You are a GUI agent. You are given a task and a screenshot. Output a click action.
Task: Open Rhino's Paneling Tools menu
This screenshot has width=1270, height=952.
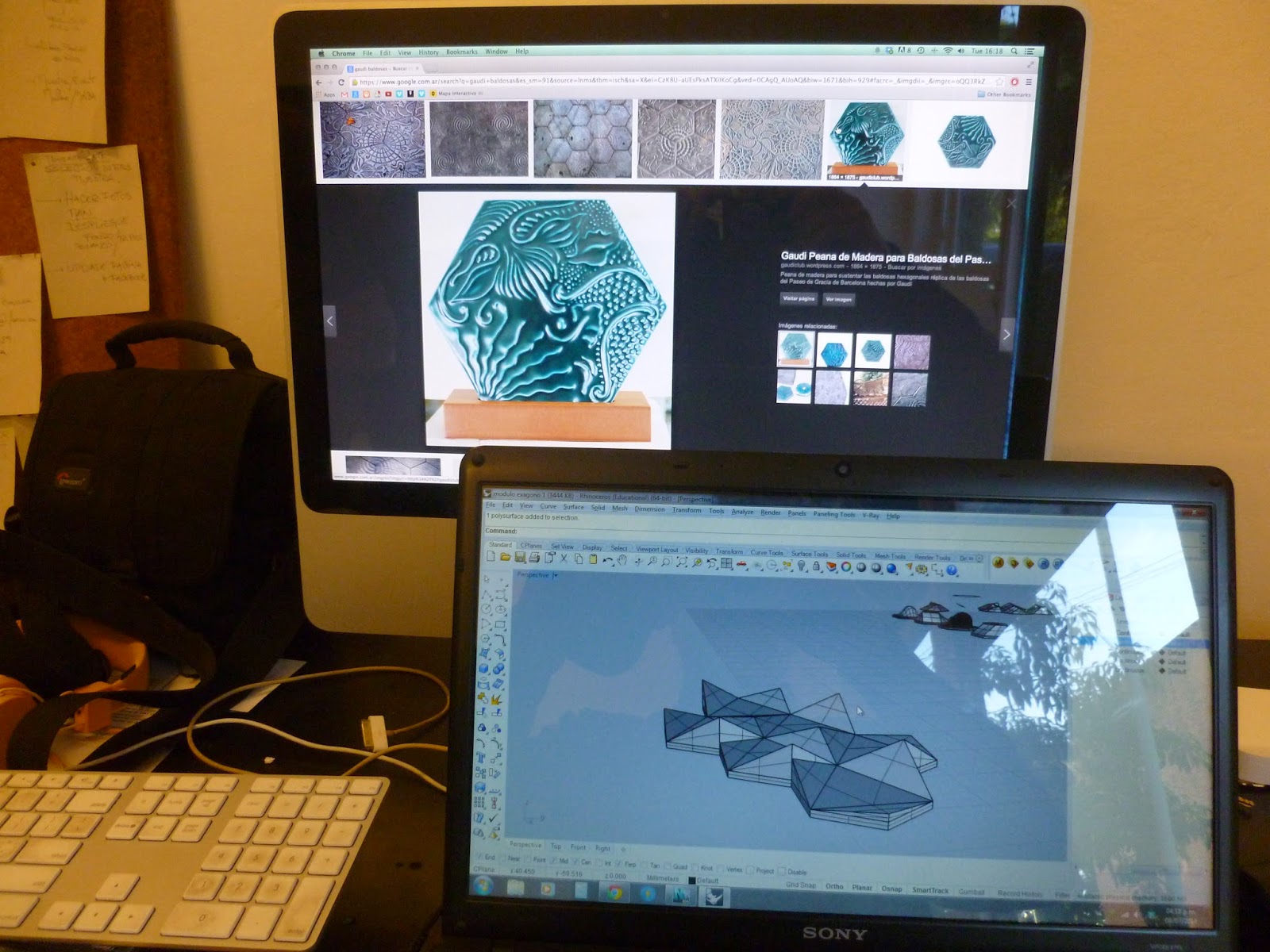pos(836,514)
